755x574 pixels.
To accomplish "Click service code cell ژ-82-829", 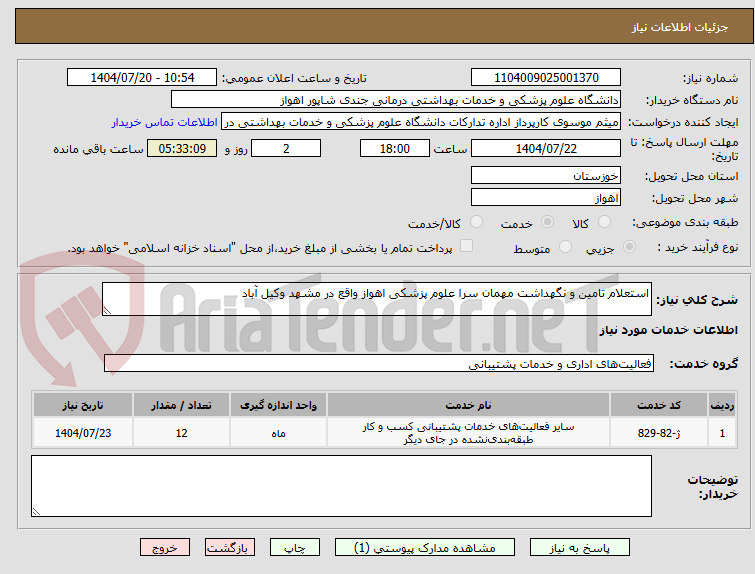I will (x=659, y=433).
